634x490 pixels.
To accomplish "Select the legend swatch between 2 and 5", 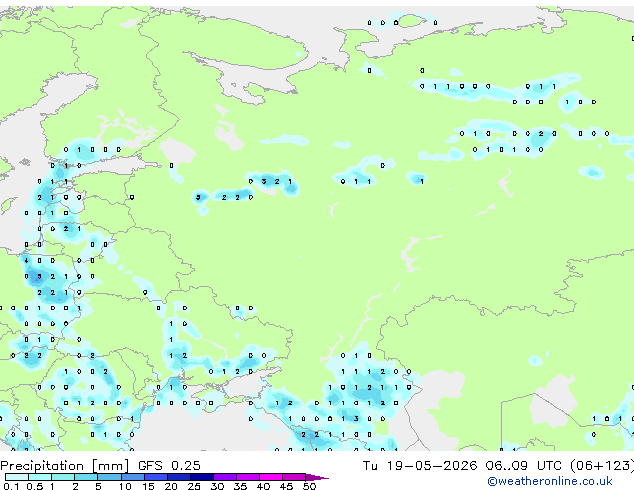I will click(86, 477).
